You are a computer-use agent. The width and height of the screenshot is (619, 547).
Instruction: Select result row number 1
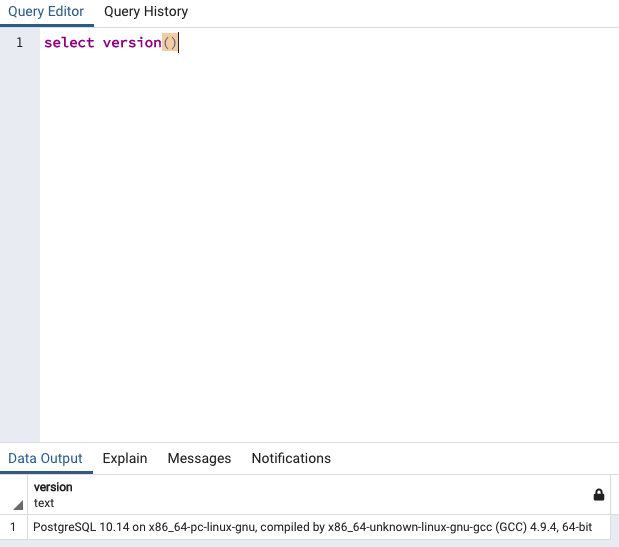[13, 527]
